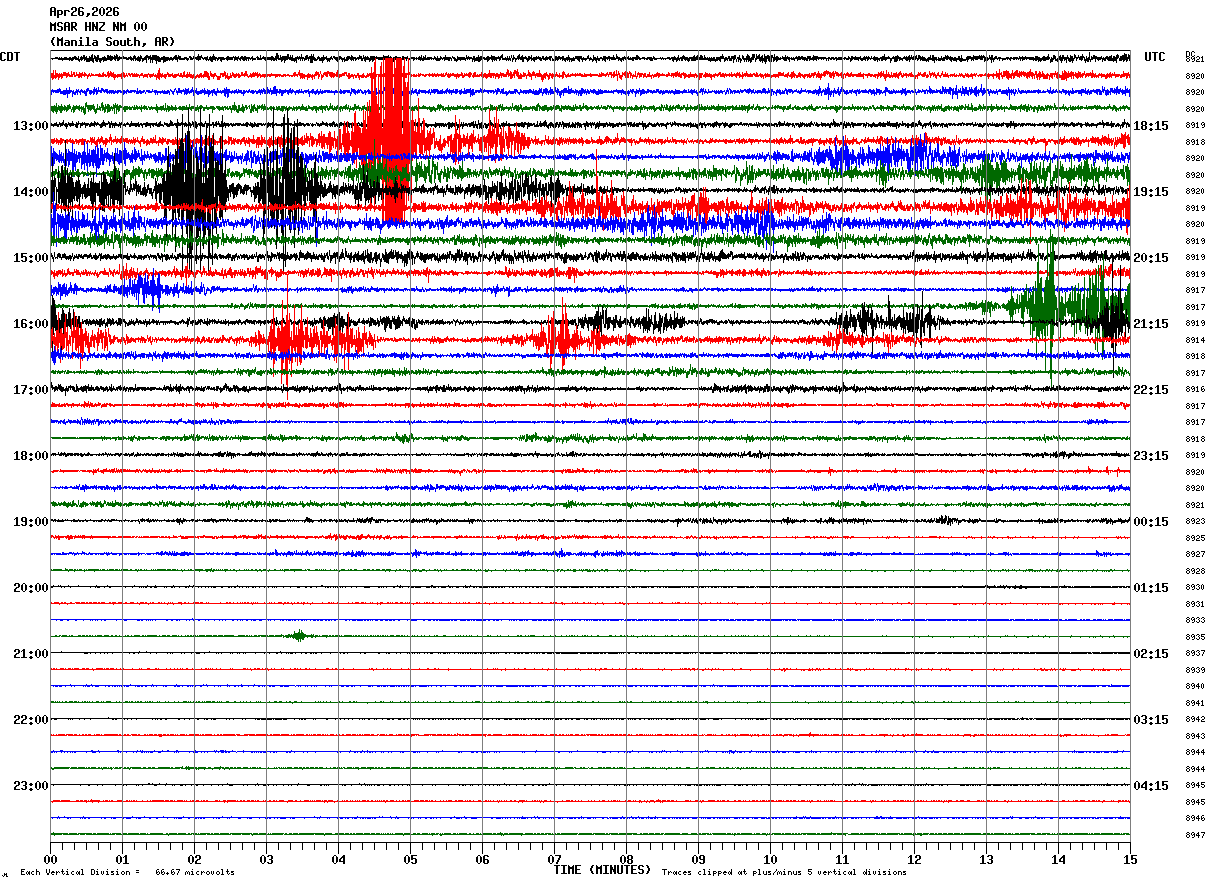Select the 19:00 CDT hour label
1210x886 pixels.
30,522
